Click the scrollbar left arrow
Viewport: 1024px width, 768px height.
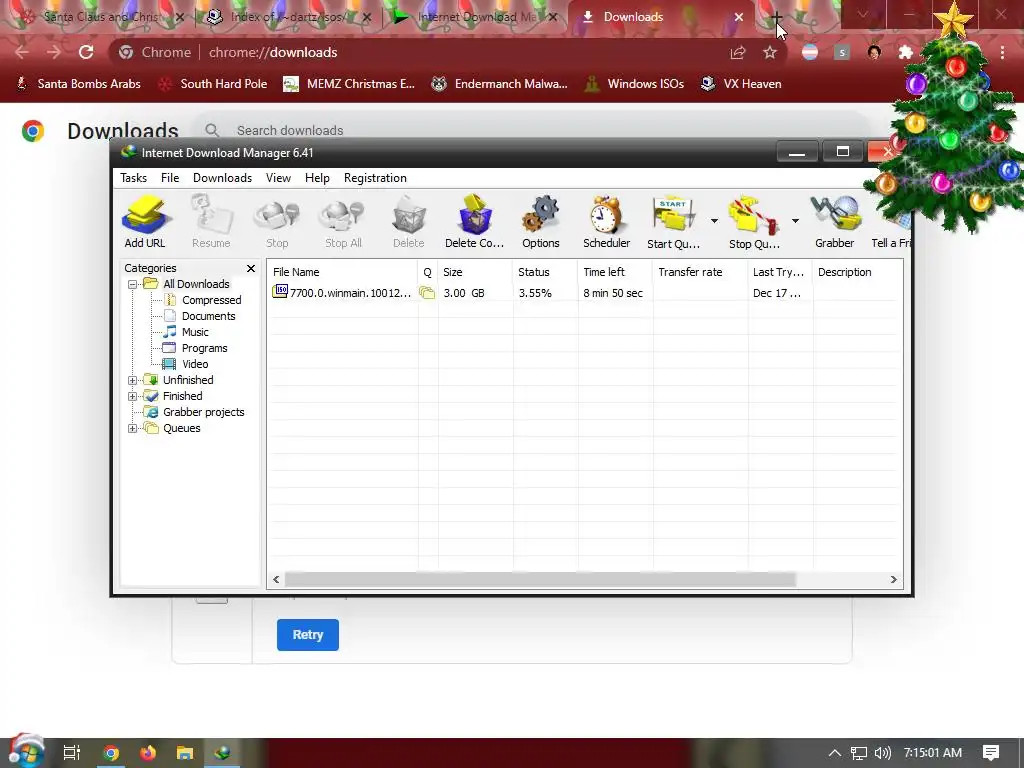(x=276, y=579)
